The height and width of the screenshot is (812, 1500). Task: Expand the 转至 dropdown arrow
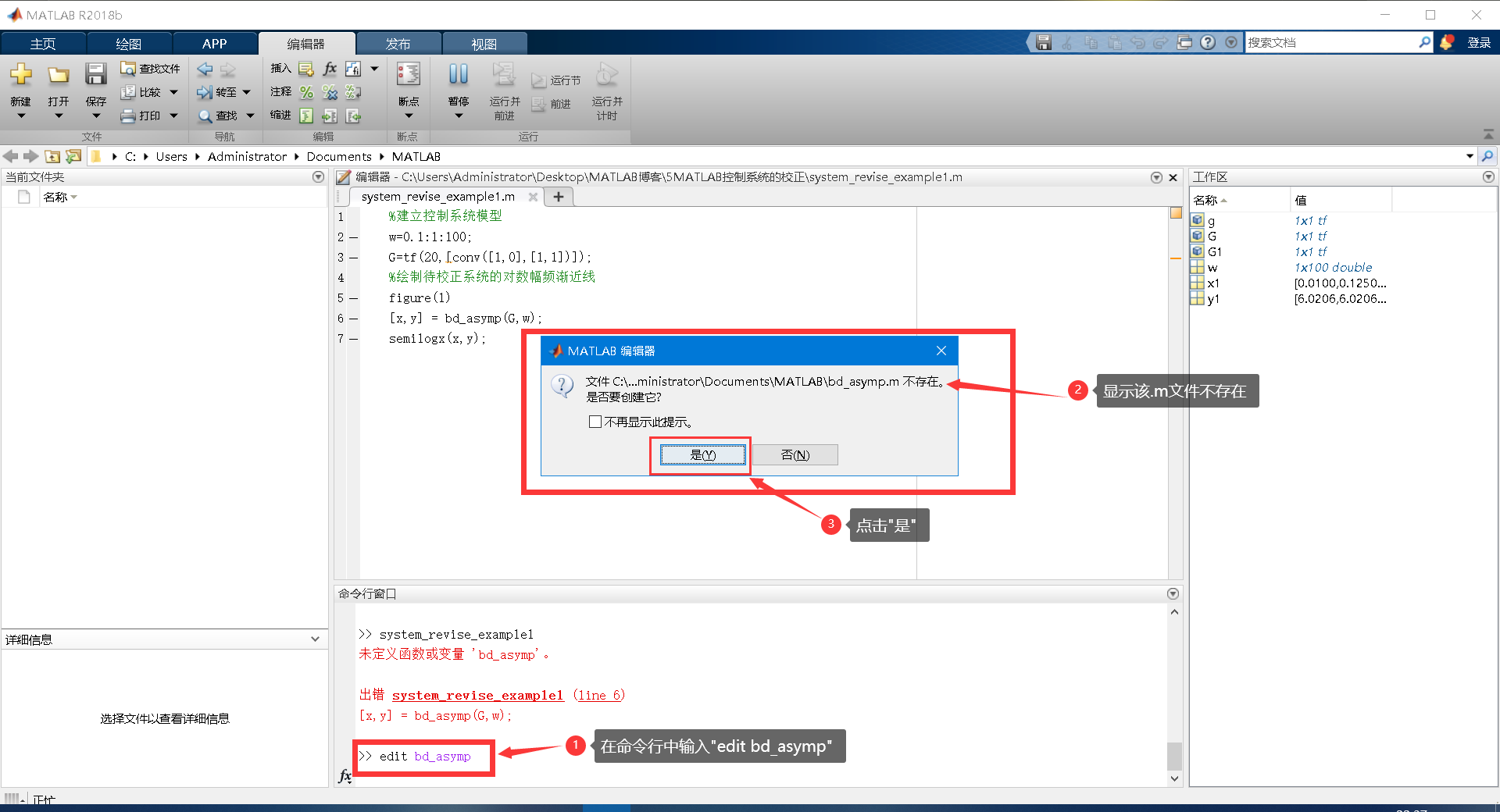(x=247, y=92)
